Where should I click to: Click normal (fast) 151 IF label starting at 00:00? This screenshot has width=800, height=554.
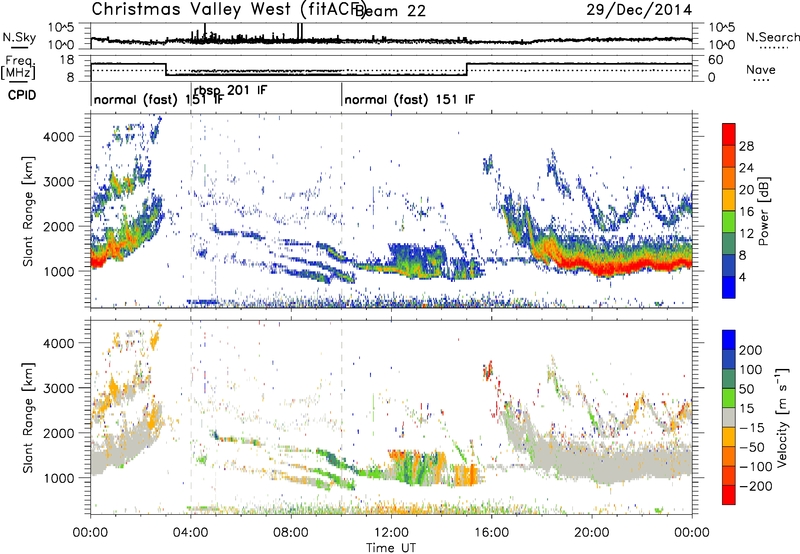pos(159,99)
